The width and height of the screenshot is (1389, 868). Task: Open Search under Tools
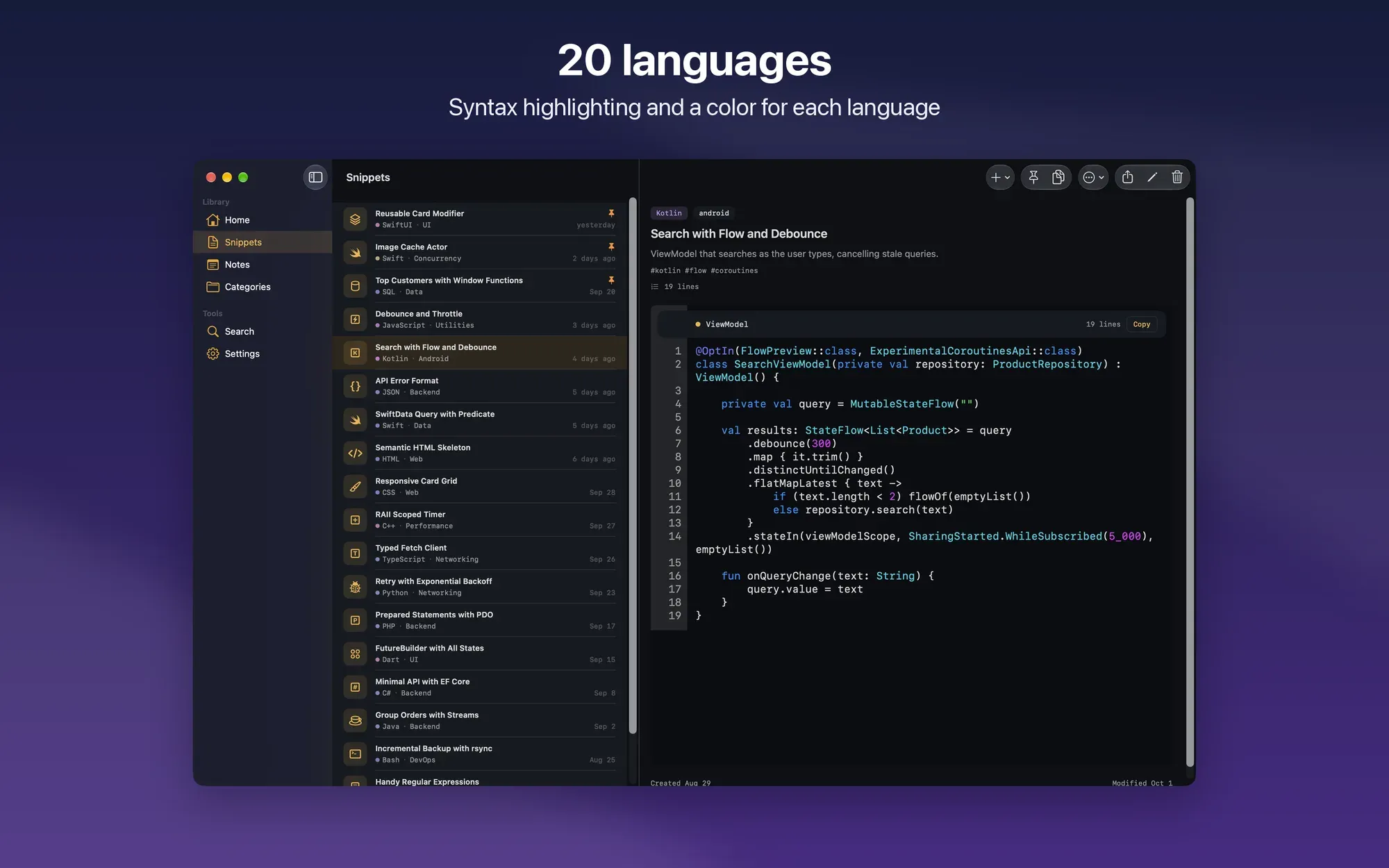coord(263,331)
